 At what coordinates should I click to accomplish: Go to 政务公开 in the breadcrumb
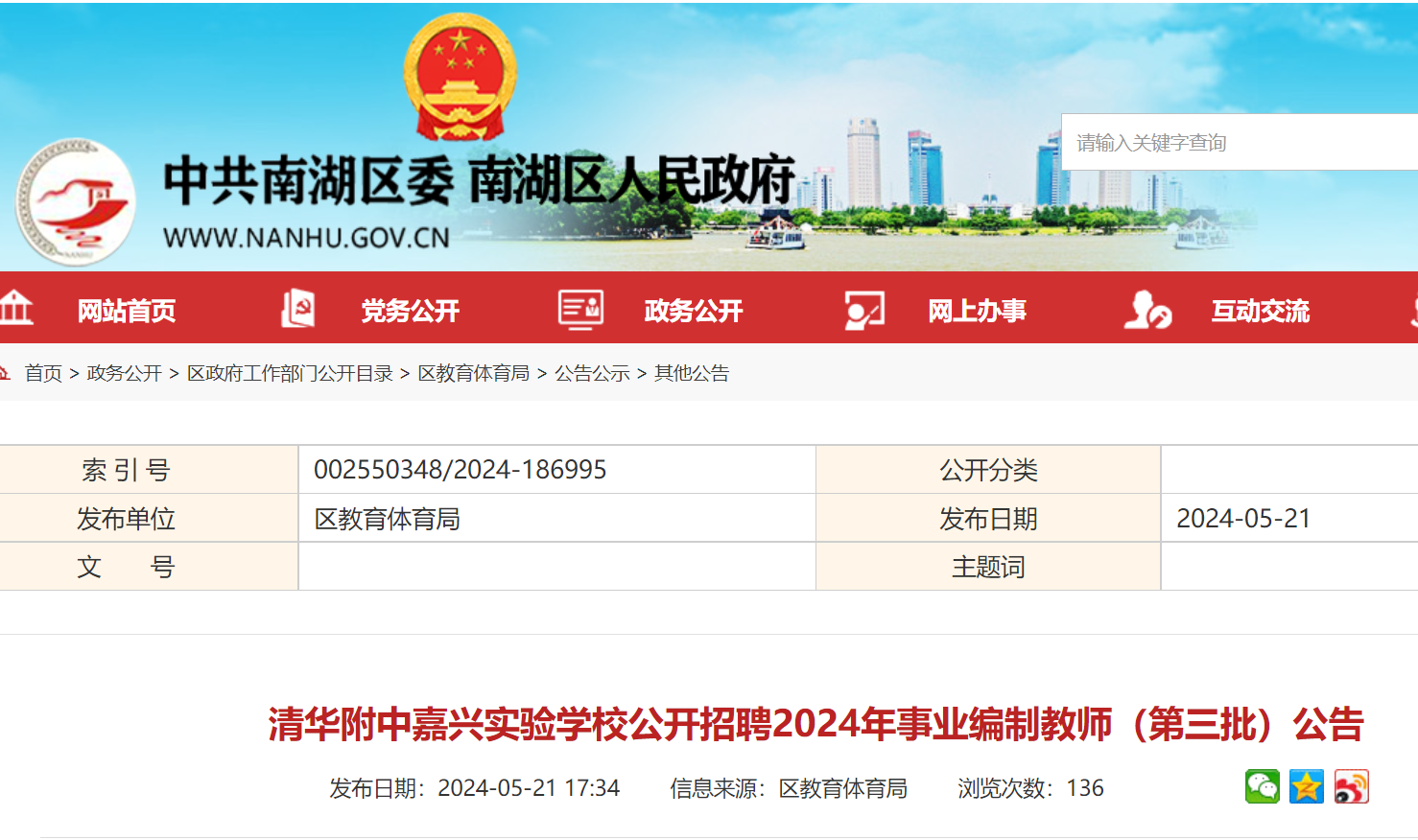tap(125, 373)
